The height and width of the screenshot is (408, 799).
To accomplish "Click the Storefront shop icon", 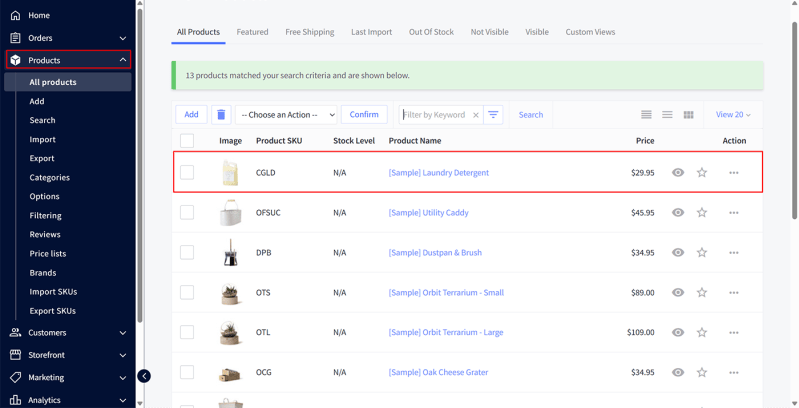I will pyautogui.click(x=16, y=355).
